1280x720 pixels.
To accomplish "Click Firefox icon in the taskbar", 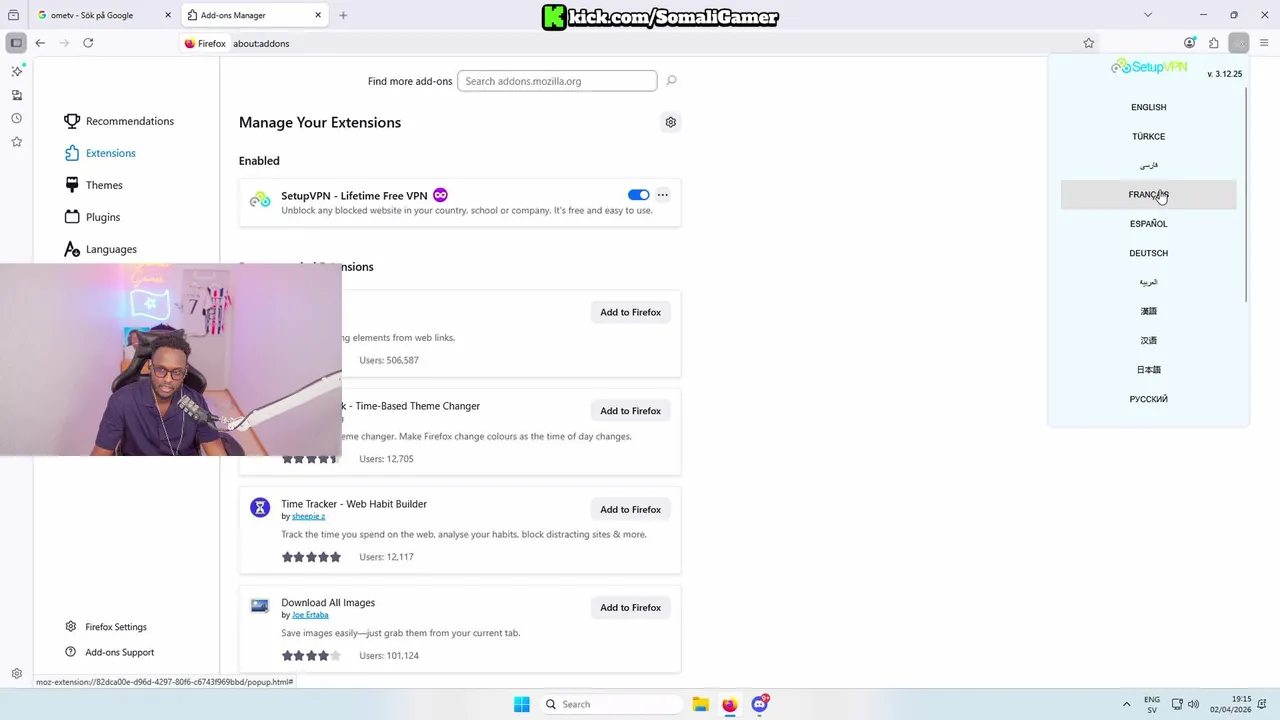I will (730, 704).
